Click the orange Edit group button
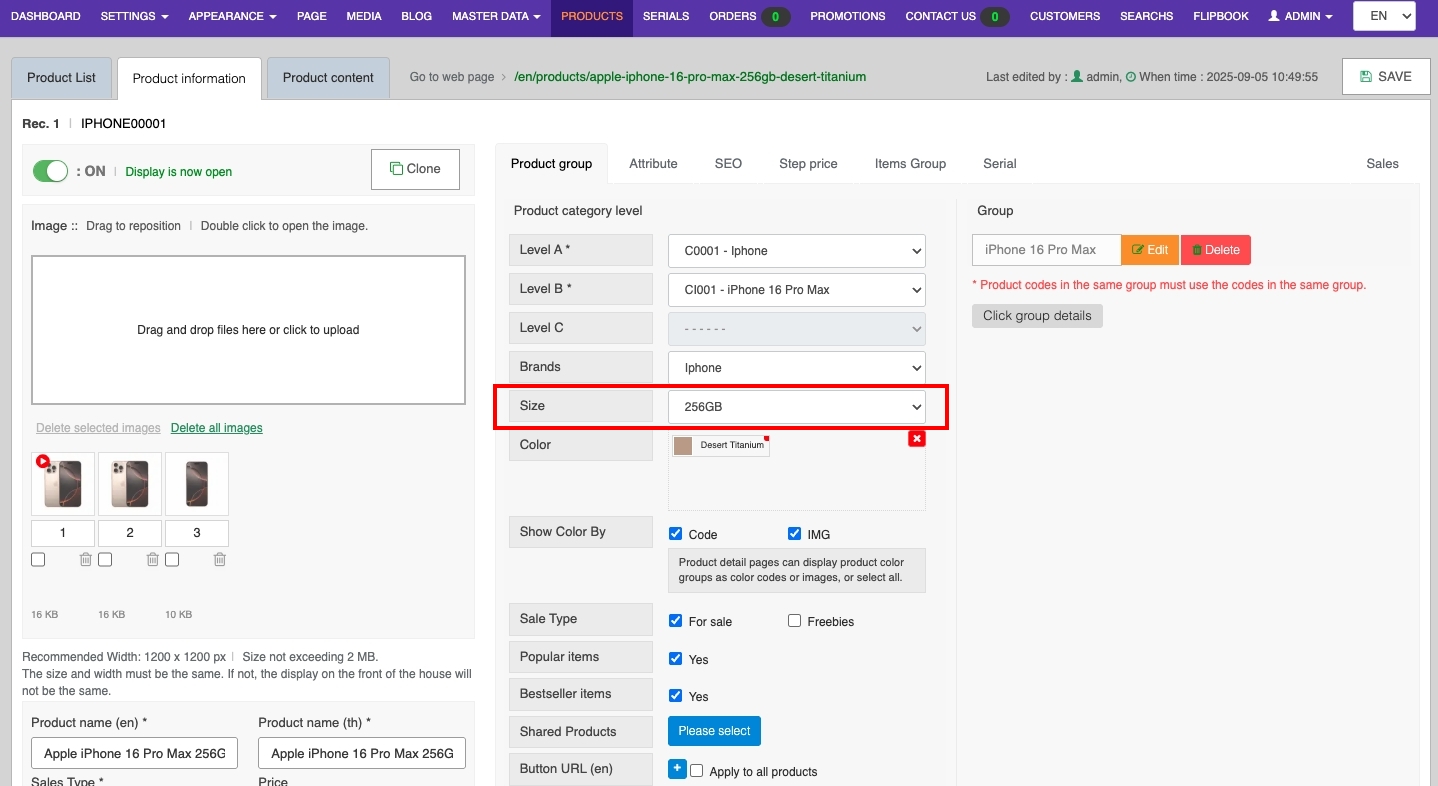This screenshot has width=1438, height=786. pyautogui.click(x=1150, y=250)
